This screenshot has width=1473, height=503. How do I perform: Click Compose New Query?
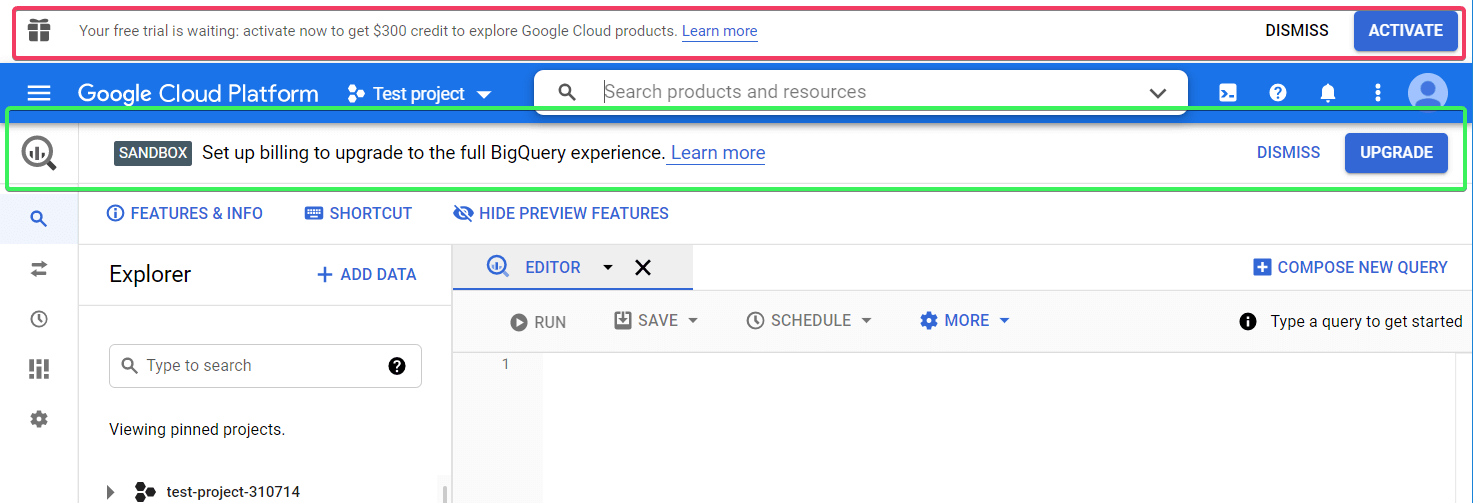[1350, 267]
